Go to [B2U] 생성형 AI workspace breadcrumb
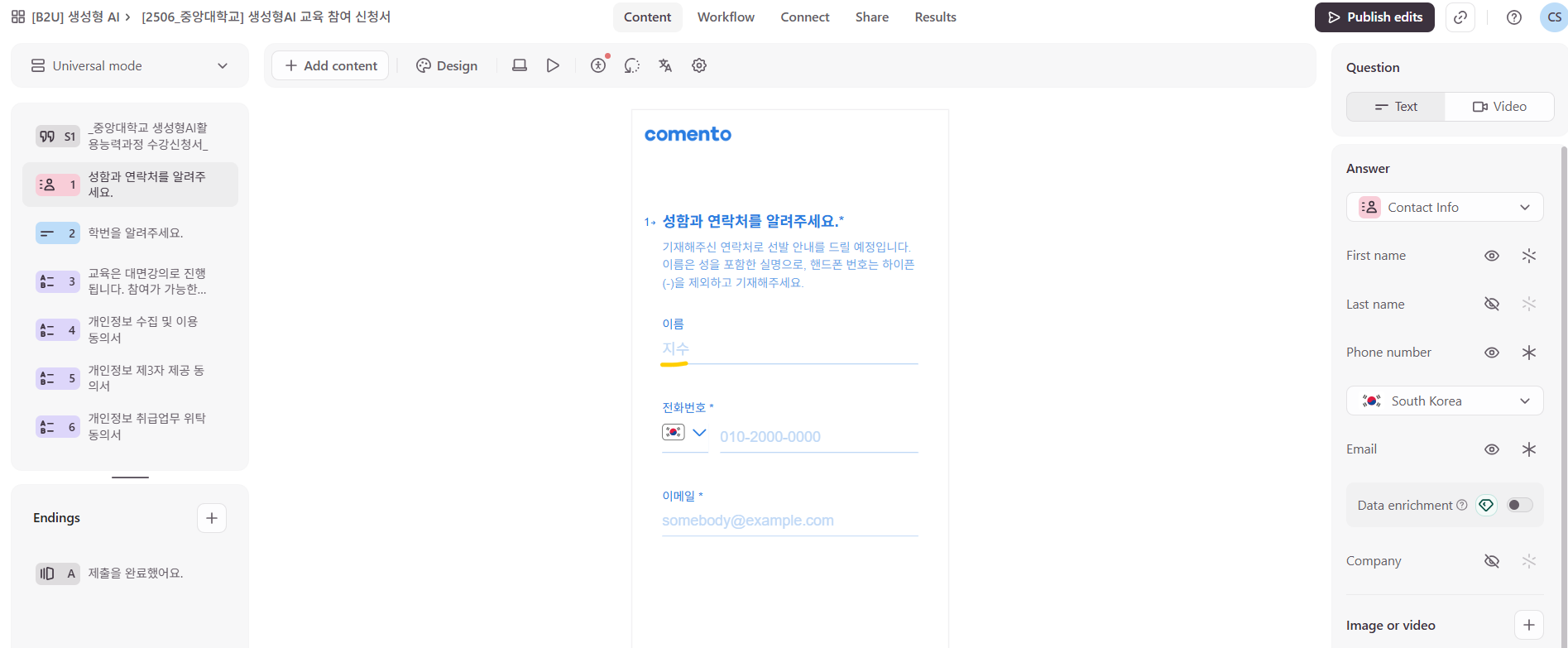1568x648 pixels. pyautogui.click(x=75, y=17)
